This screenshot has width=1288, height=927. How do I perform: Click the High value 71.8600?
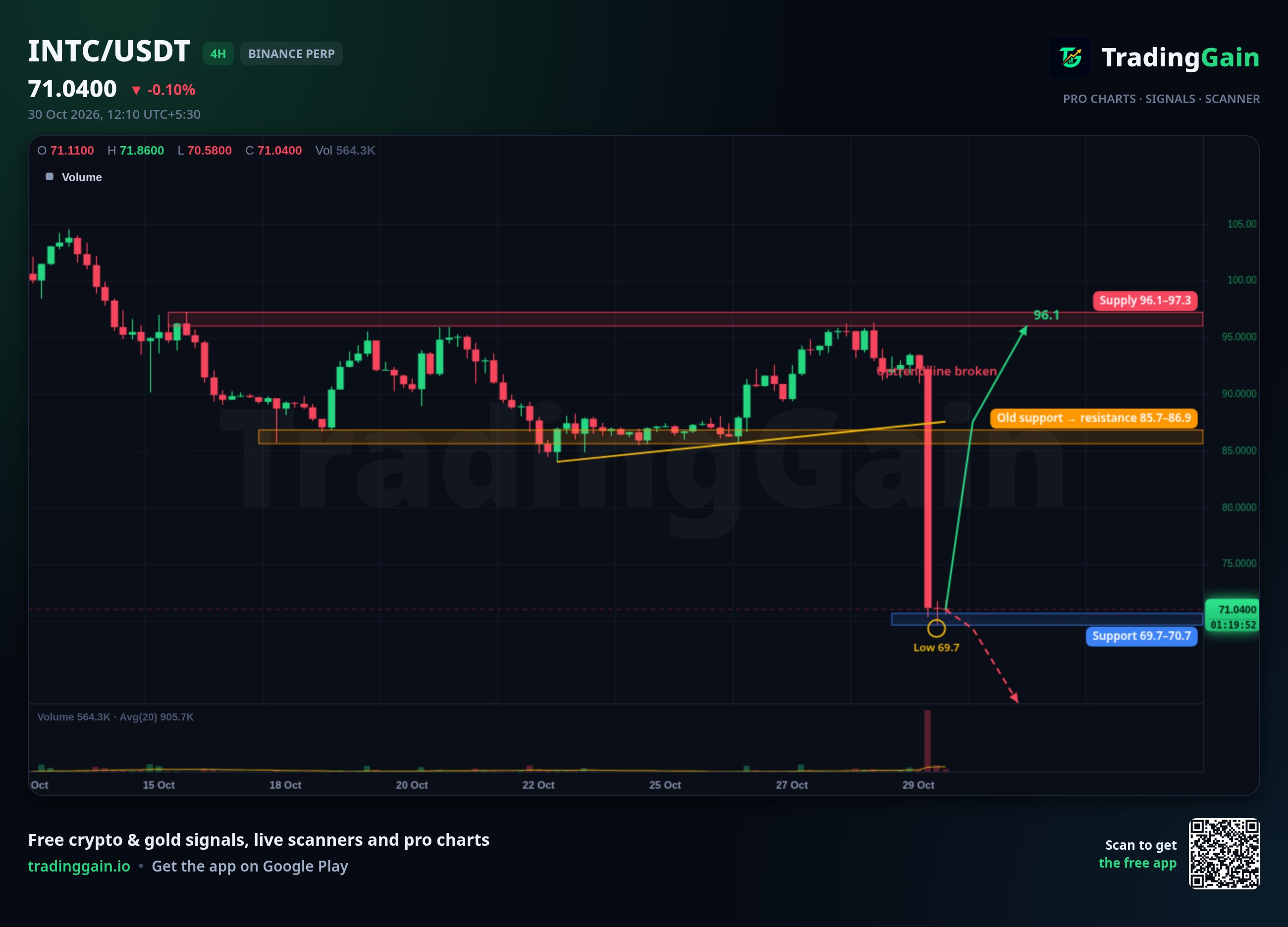(141, 151)
